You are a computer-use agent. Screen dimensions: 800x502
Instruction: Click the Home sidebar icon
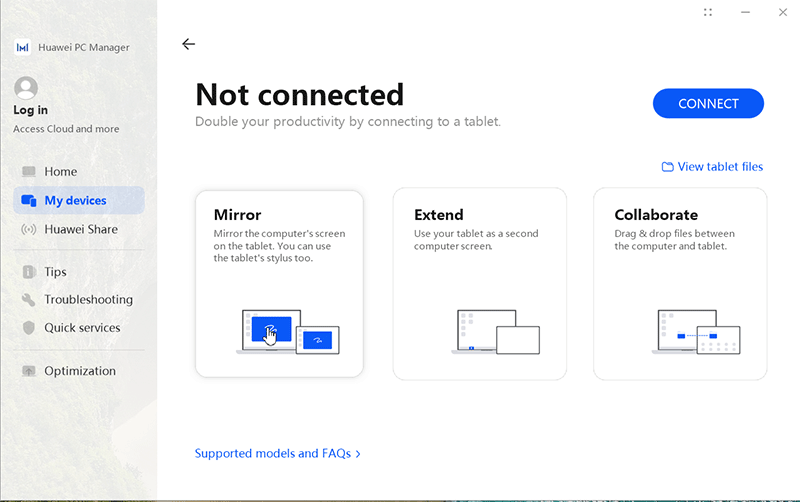pos(28,172)
